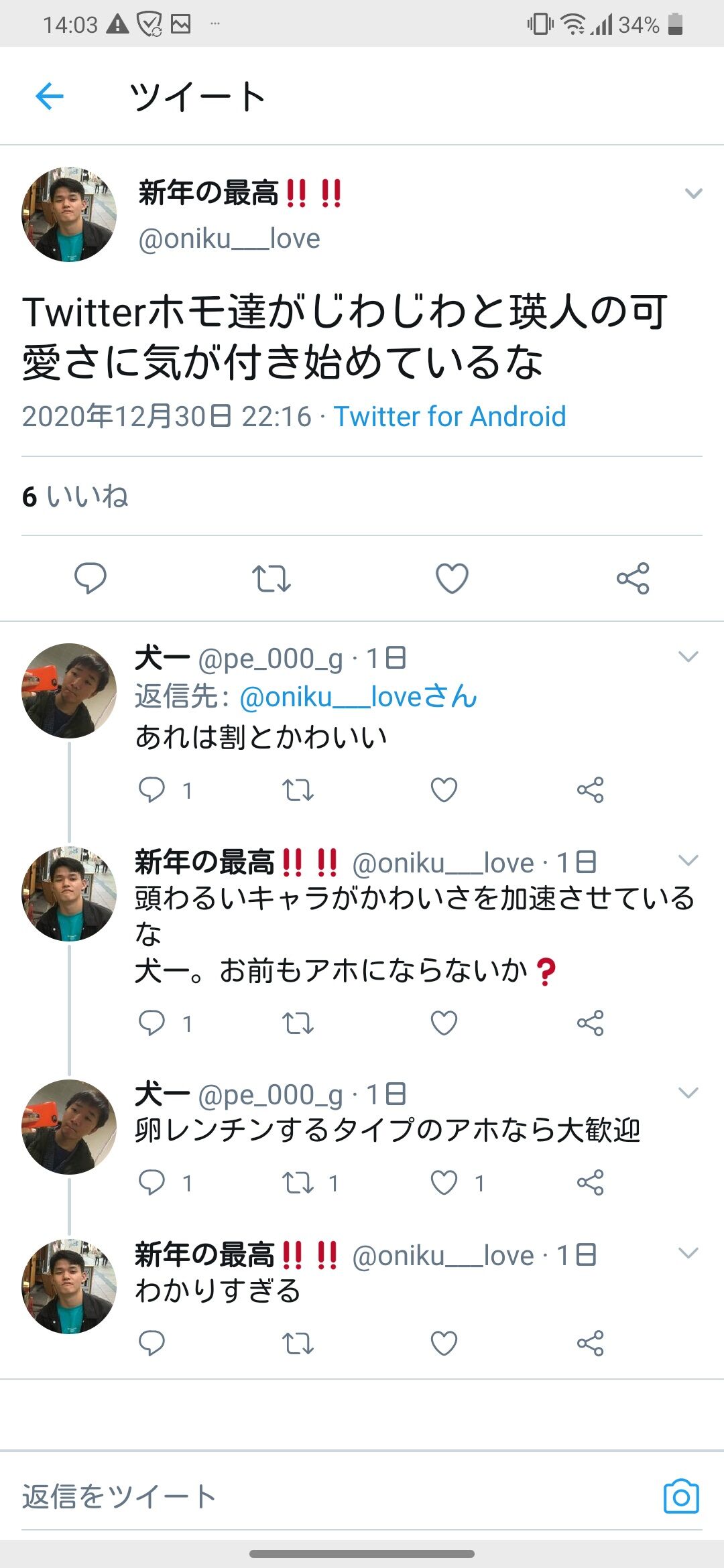Viewport: 724px width, 1568px height.
Task: Share the あれは割とかわいい reply
Action: [x=590, y=790]
